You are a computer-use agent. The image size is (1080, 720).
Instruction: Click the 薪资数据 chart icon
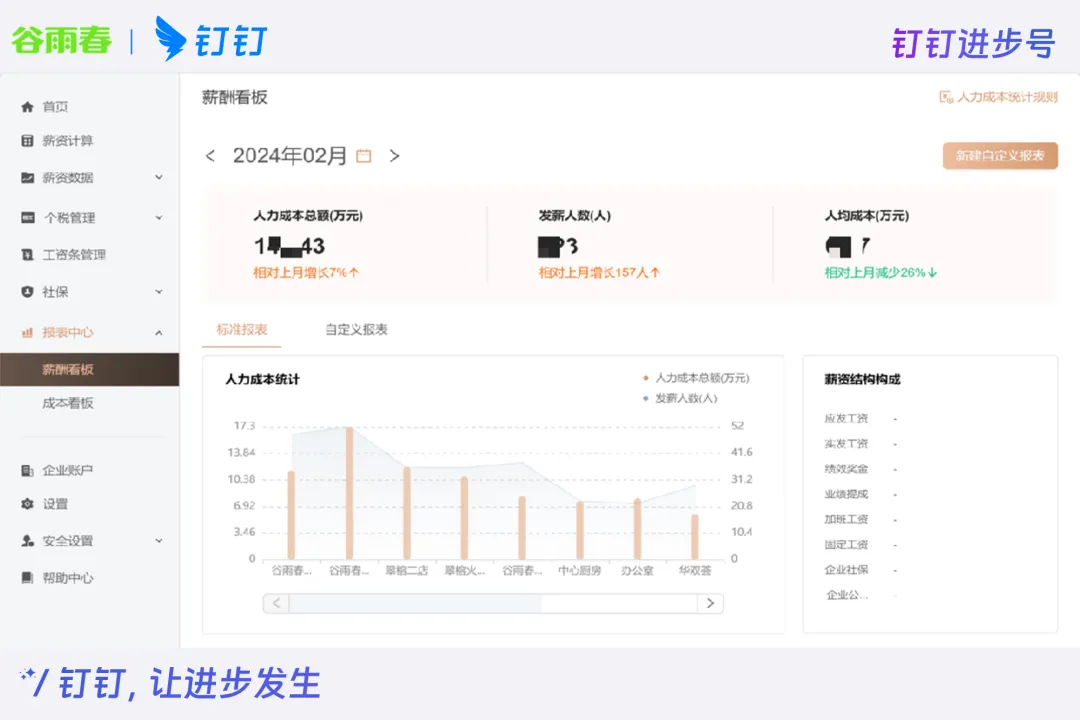coord(28,178)
